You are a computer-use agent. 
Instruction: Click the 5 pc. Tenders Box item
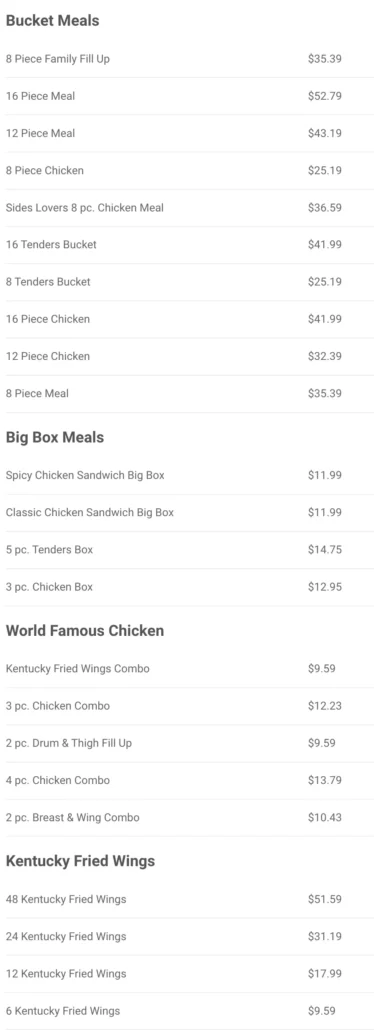pyautogui.click(x=187, y=550)
